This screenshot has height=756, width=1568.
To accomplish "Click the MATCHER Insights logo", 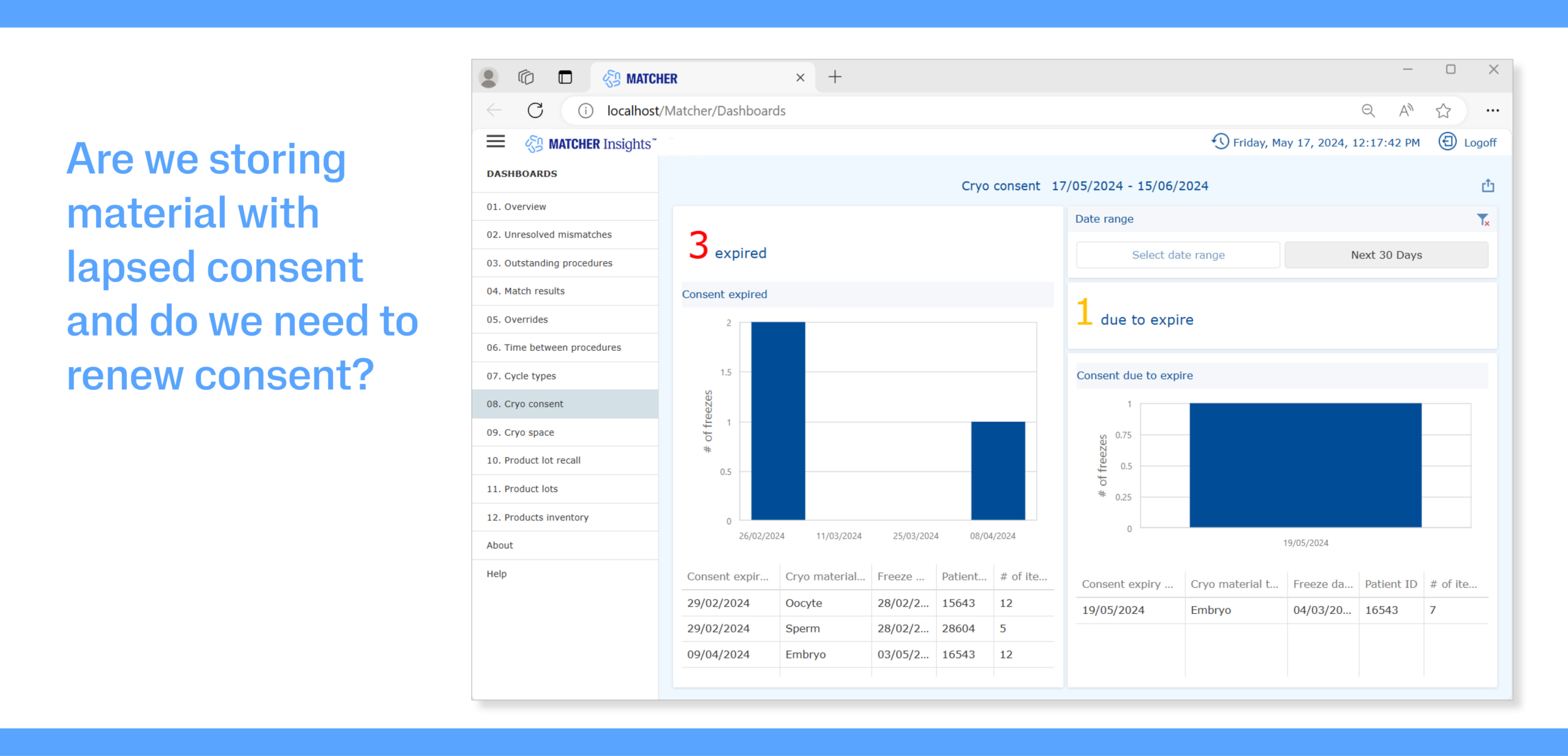I will (590, 144).
